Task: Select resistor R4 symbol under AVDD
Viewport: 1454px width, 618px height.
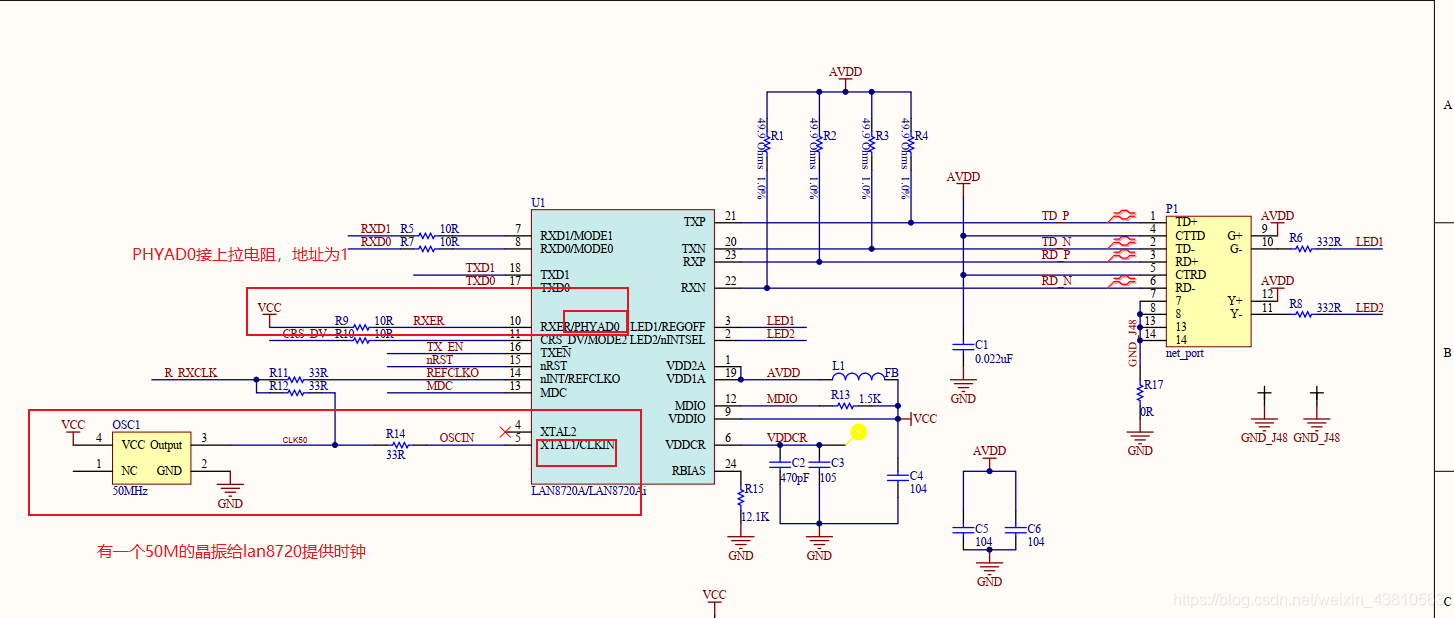Action: (910, 146)
